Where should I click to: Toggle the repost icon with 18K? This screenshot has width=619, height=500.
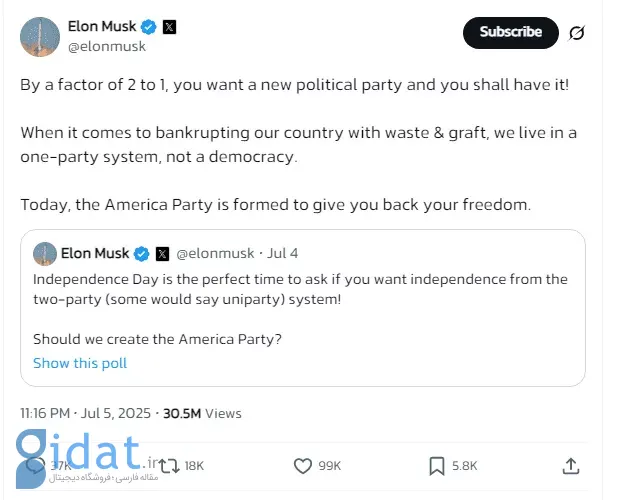(x=169, y=466)
